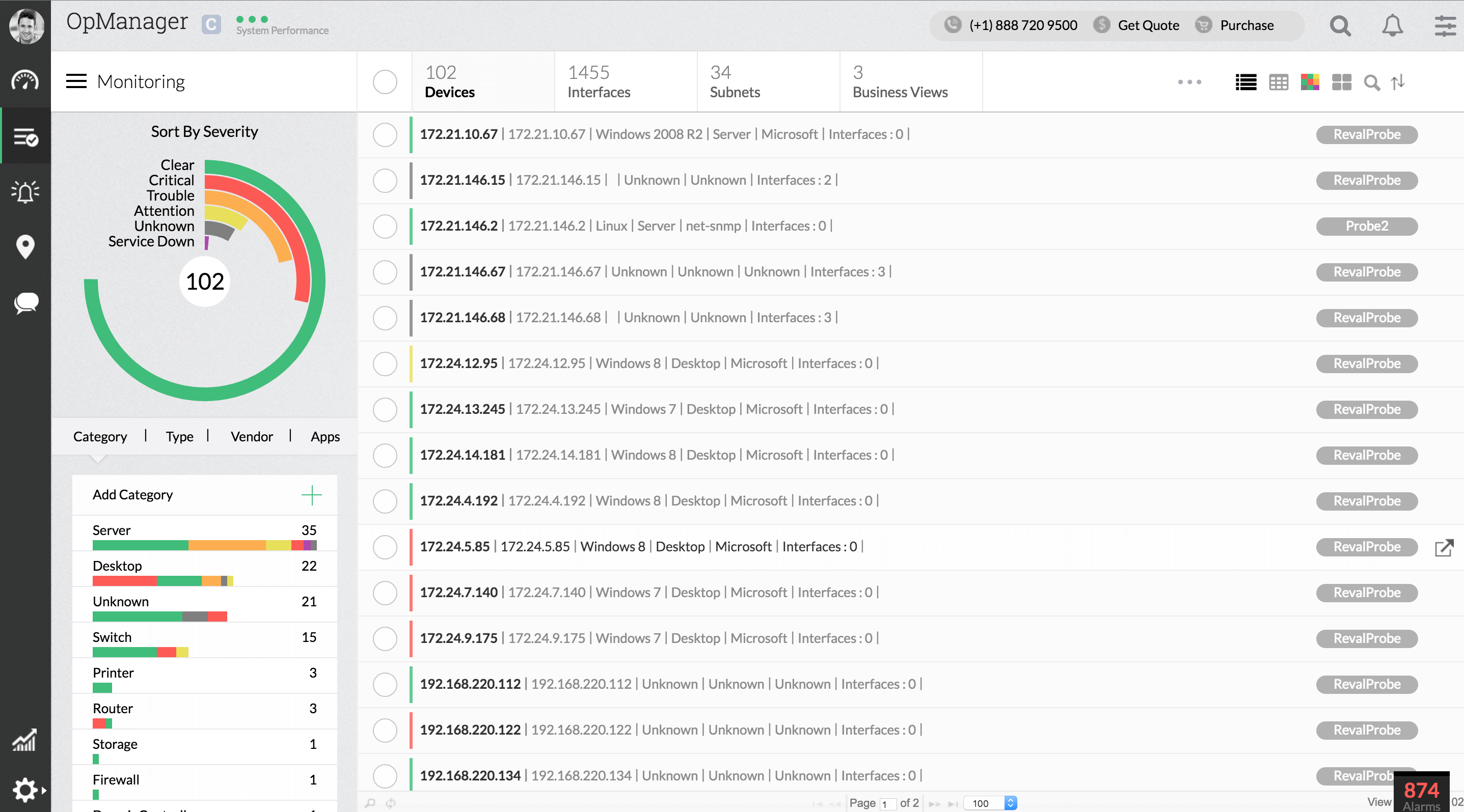Click the Get Quote link

(1148, 25)
